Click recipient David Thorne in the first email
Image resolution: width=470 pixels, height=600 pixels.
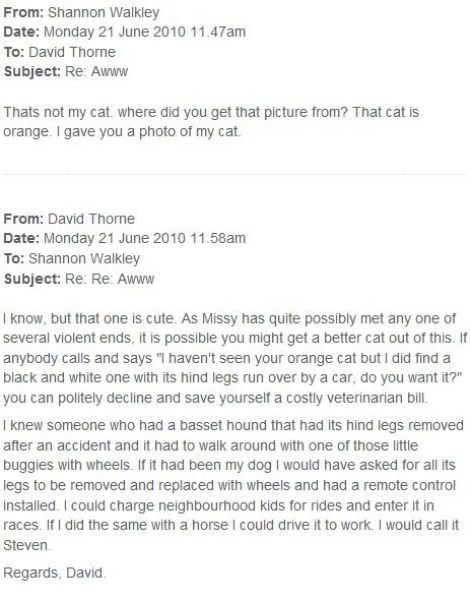pyautogui.click(x=72, y=52)
